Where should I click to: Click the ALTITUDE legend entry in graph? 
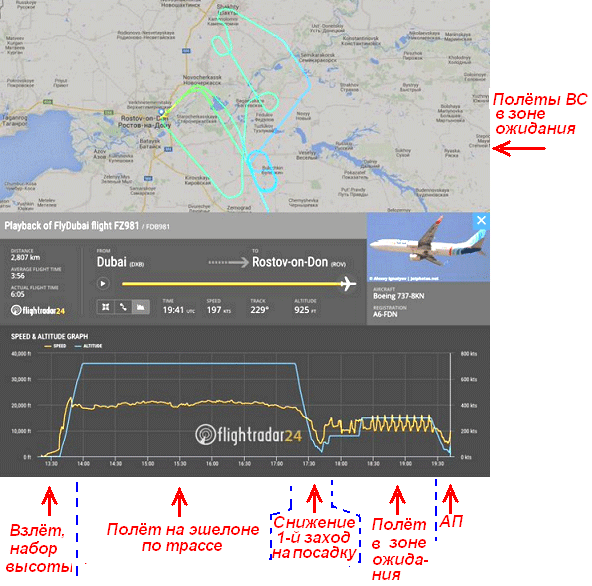[89, 346]
